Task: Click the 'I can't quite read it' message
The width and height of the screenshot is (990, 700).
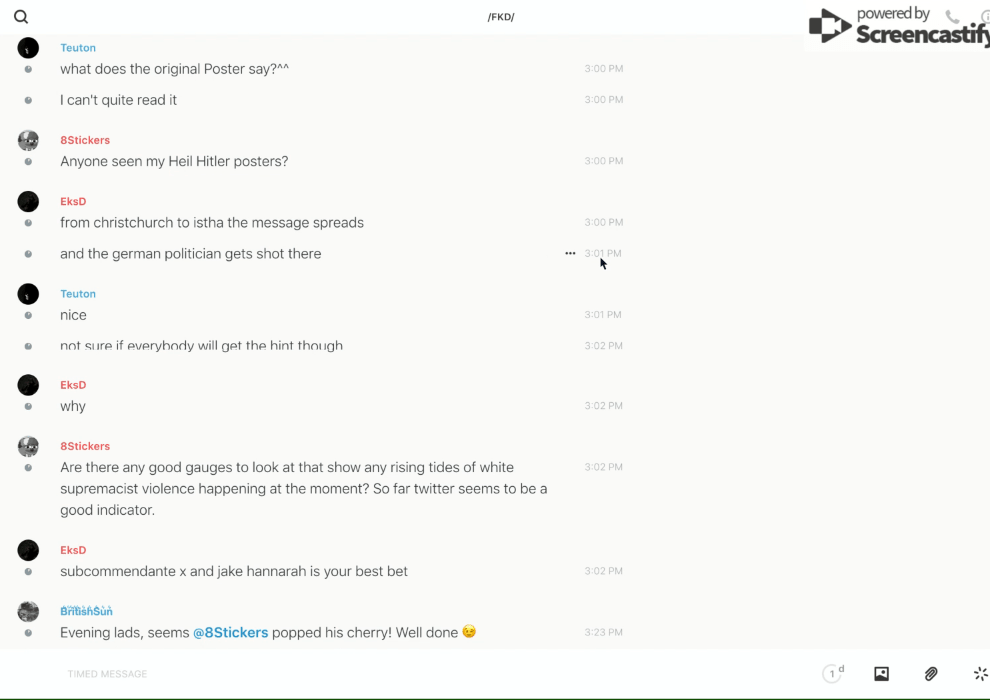Action: [118, 100]
